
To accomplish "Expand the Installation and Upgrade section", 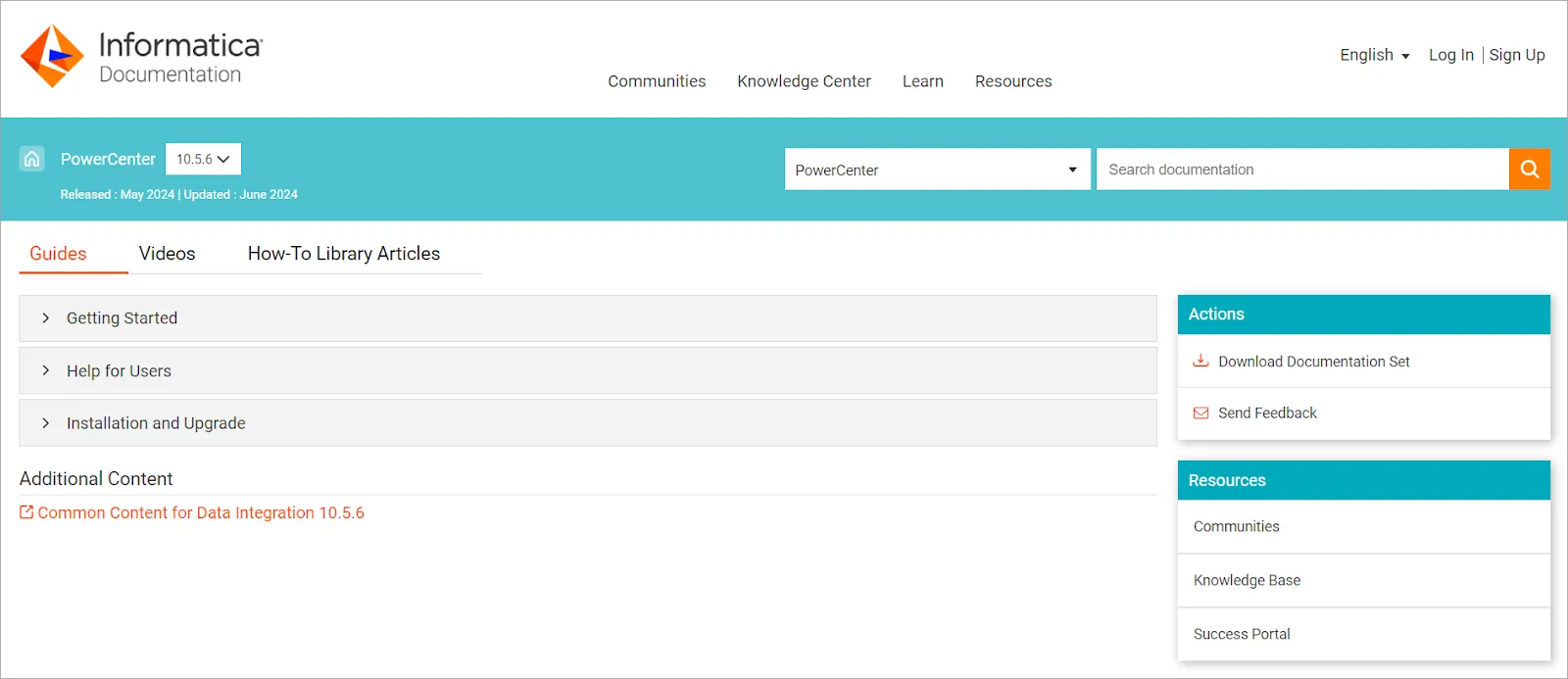I will [x=588, y=423].
